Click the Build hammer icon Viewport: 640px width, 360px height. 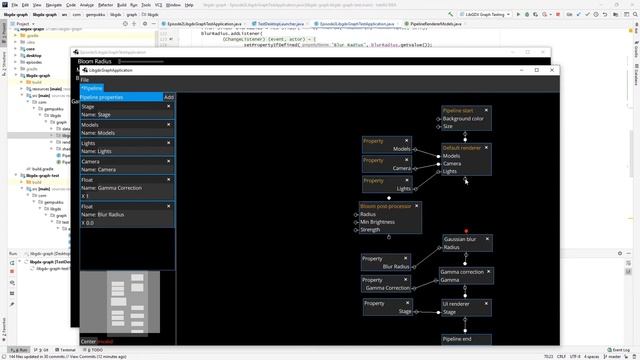[x=451, y=14]
